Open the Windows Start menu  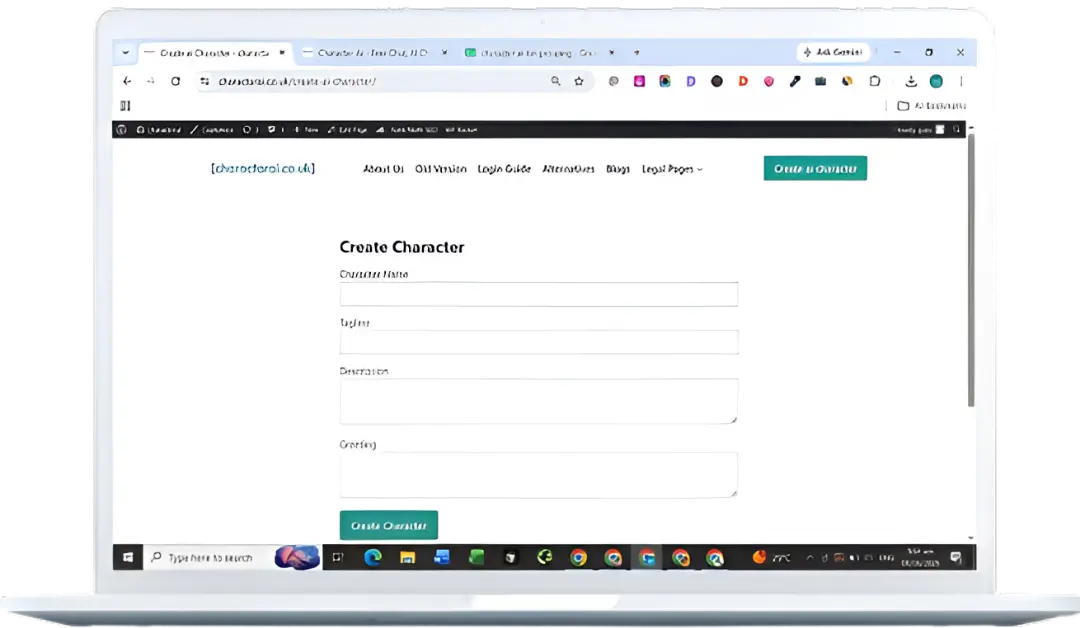click(128, 557)
